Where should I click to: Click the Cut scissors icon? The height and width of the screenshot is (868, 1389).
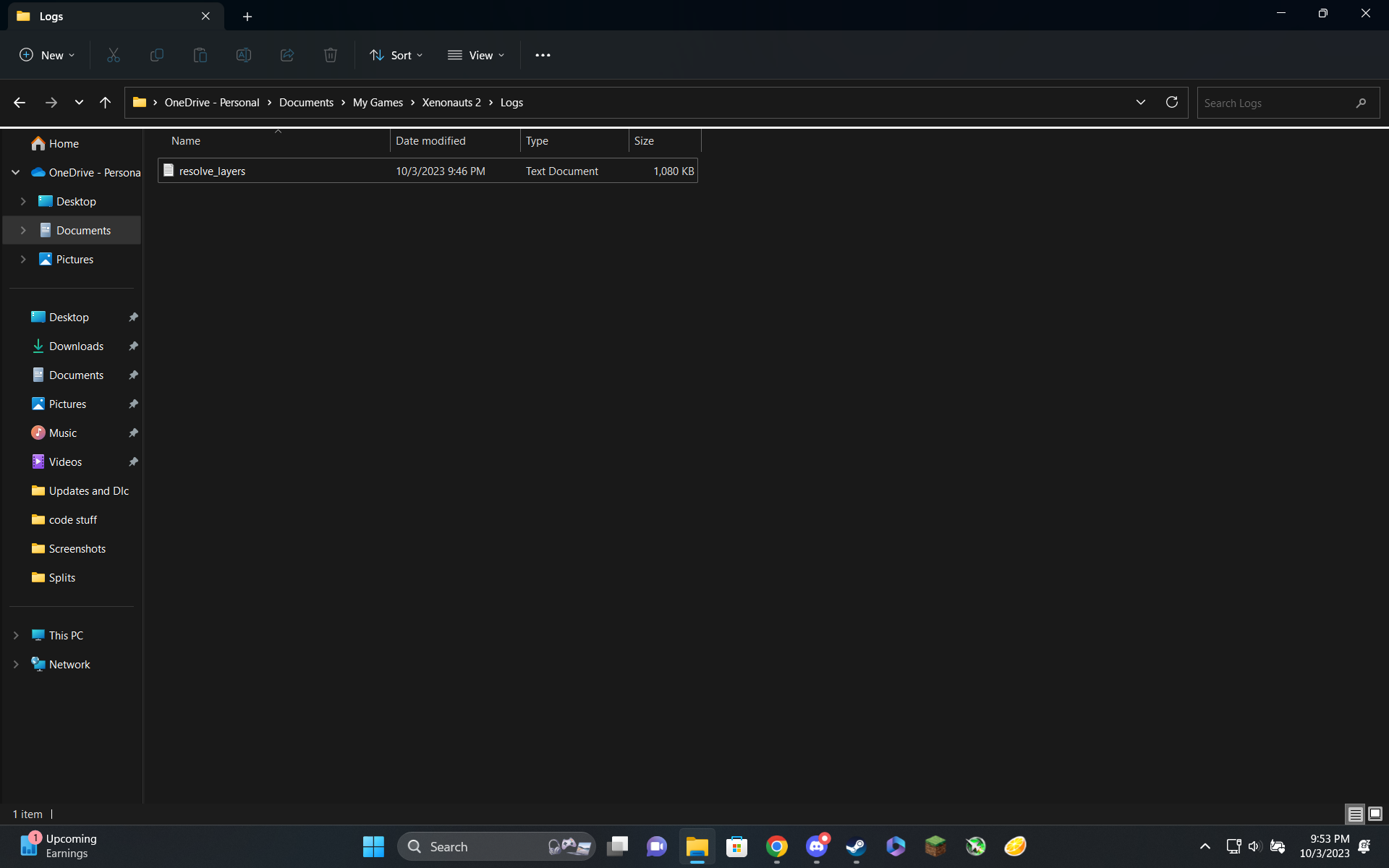tap(114, 55)
